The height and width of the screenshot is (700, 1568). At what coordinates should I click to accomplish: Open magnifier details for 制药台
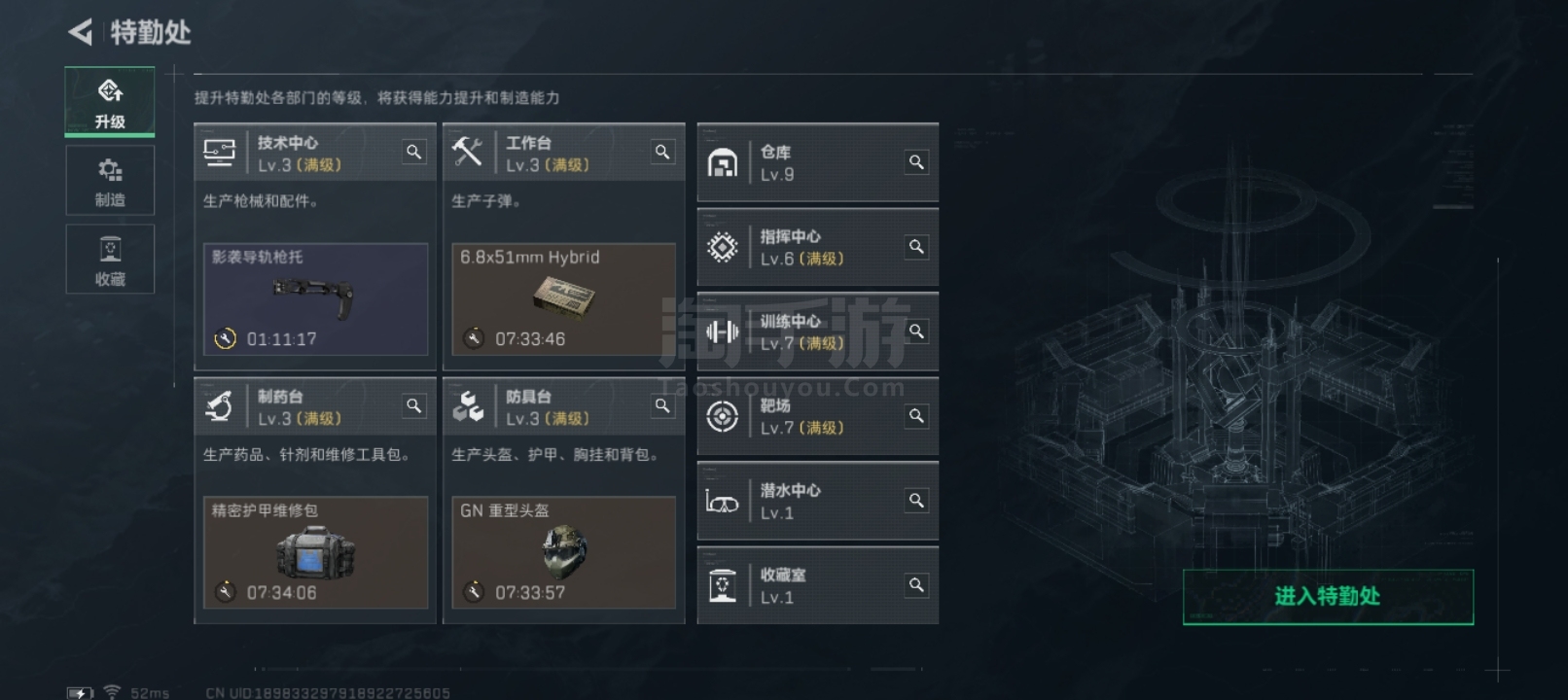(x=414, y=406)
